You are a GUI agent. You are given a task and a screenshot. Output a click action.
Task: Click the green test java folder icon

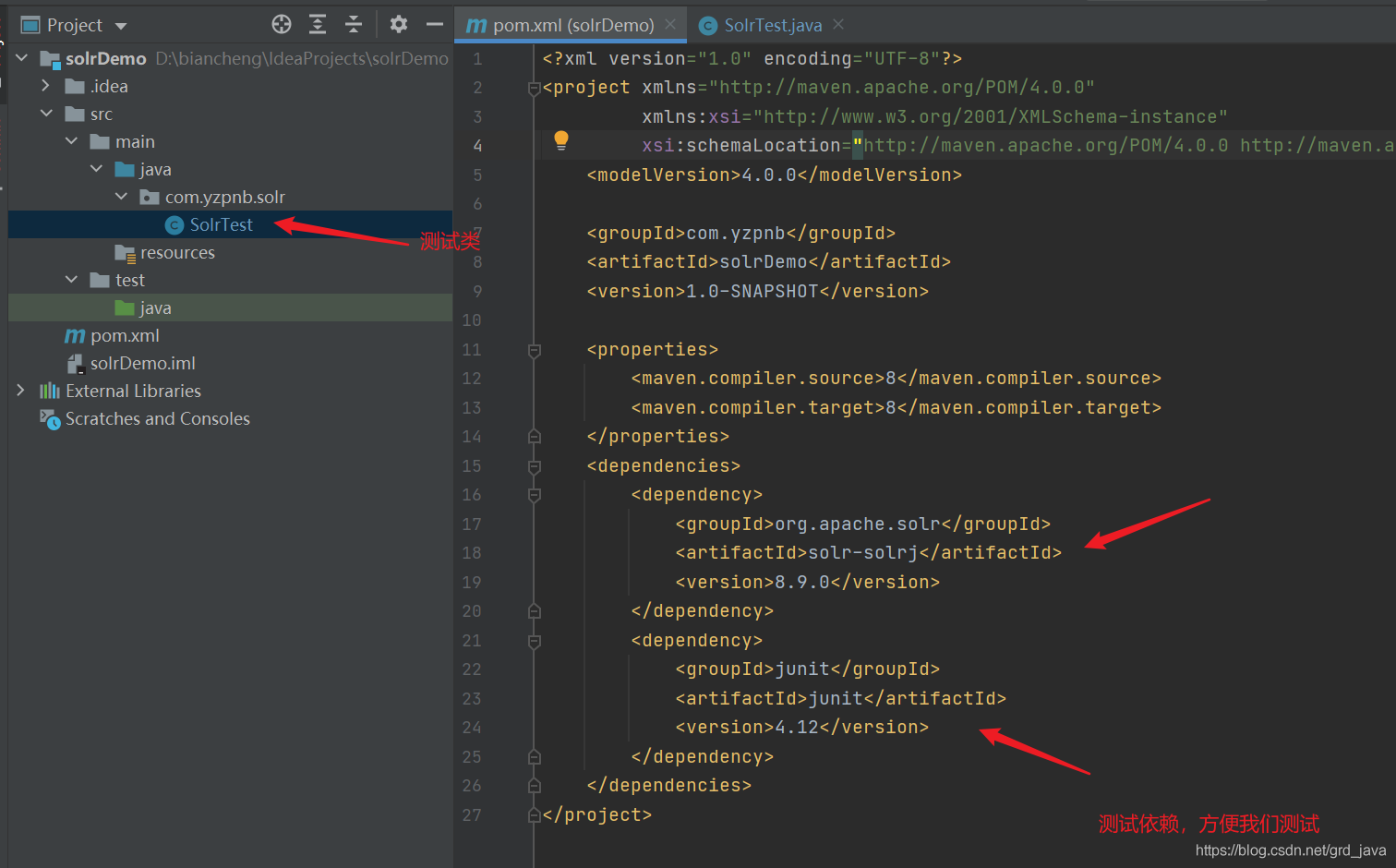click(125, 307)
